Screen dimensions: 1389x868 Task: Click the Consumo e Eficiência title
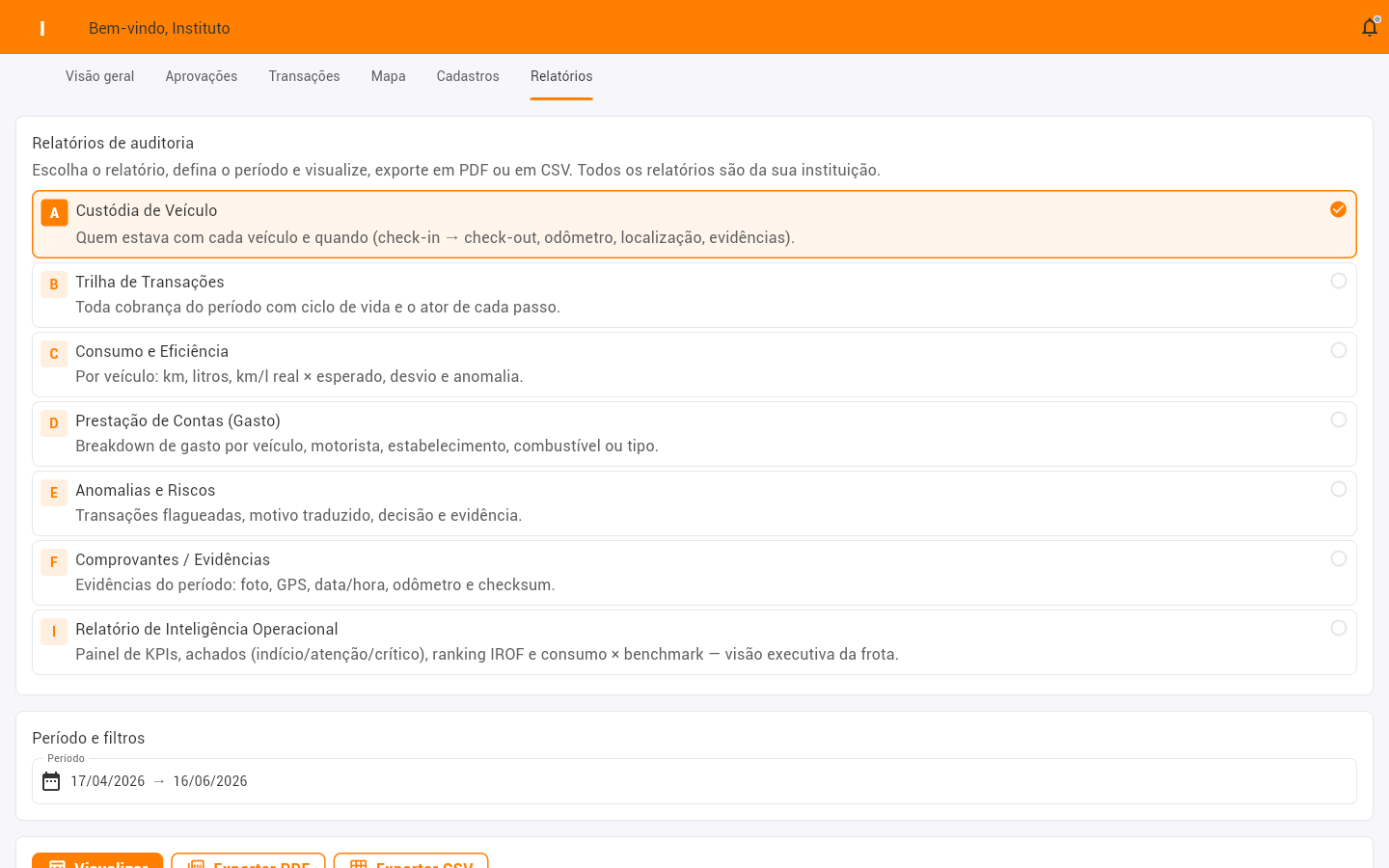pos(152,351)
